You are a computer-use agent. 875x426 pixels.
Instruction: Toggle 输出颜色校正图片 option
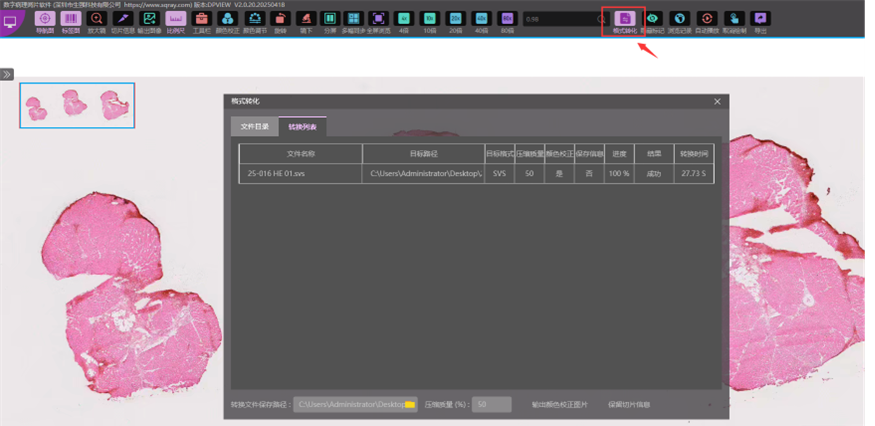[559, 404]
